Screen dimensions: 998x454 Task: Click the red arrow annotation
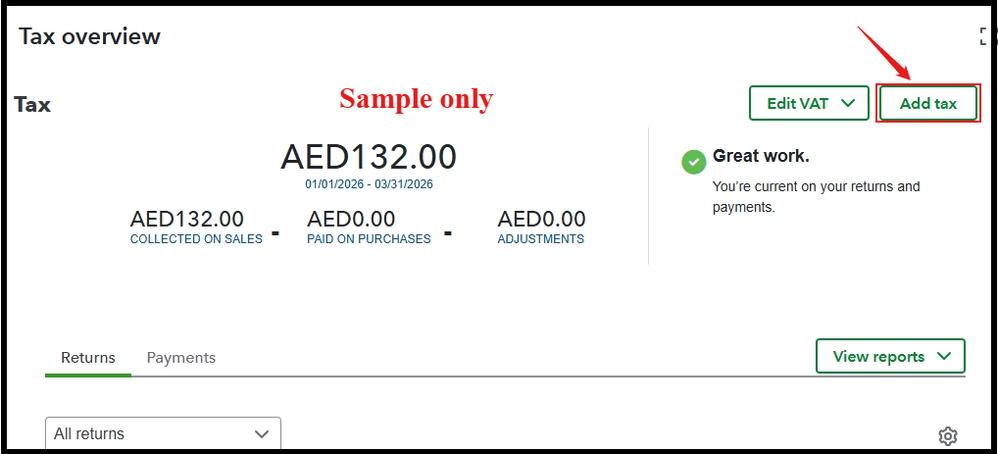[884, 53]
